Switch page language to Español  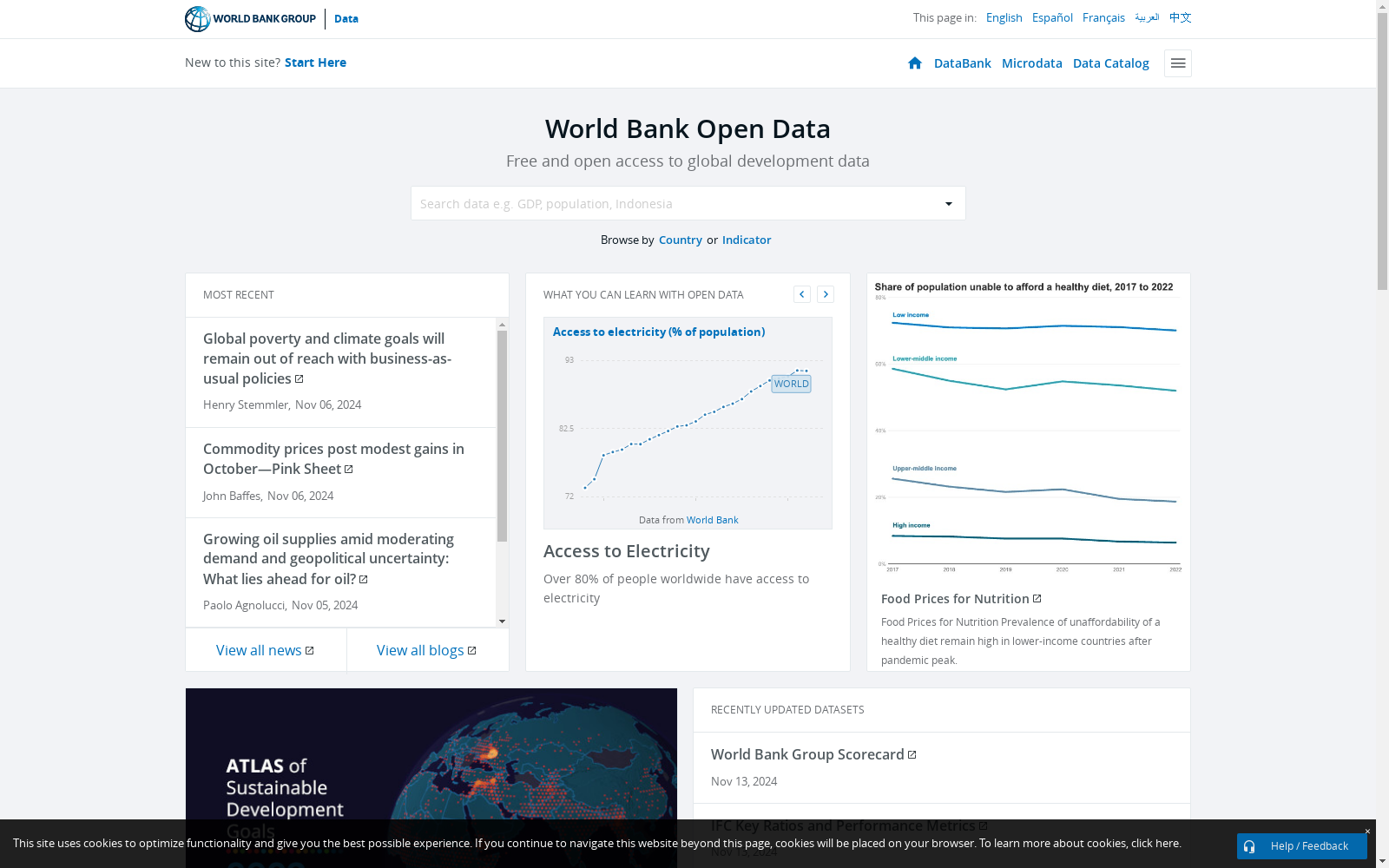click(1052, 17)
